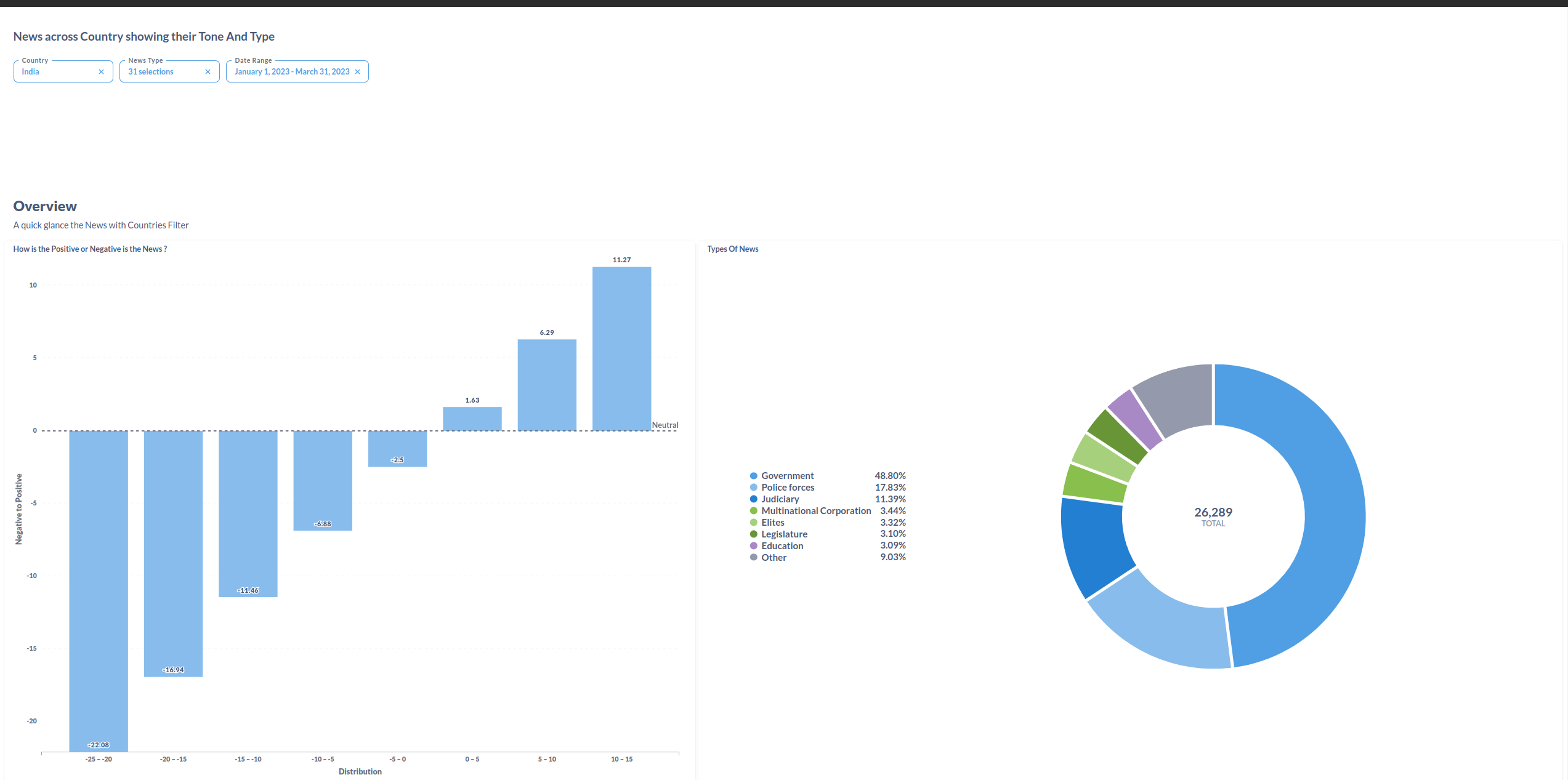Image resolution: width=1568 pixels, height=780 pixels.
Task: Clear the News Type filter X icon
Action: coord(208,72)
